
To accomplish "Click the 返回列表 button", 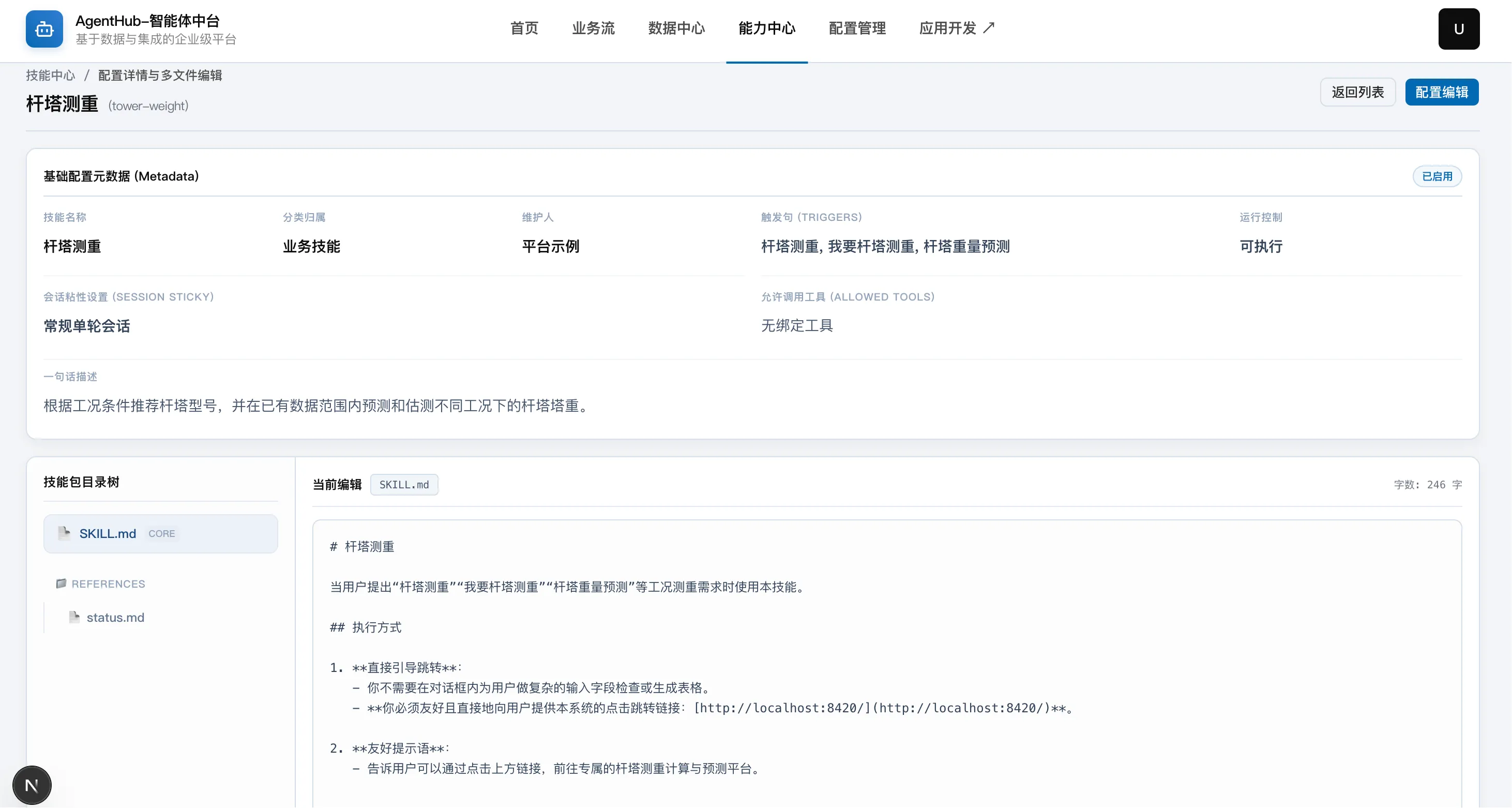I will [x=1357, y=92].
